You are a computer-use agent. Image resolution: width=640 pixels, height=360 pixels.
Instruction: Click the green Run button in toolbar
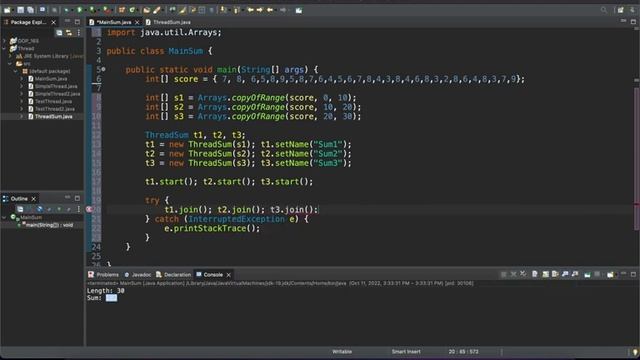pos(80,10)
